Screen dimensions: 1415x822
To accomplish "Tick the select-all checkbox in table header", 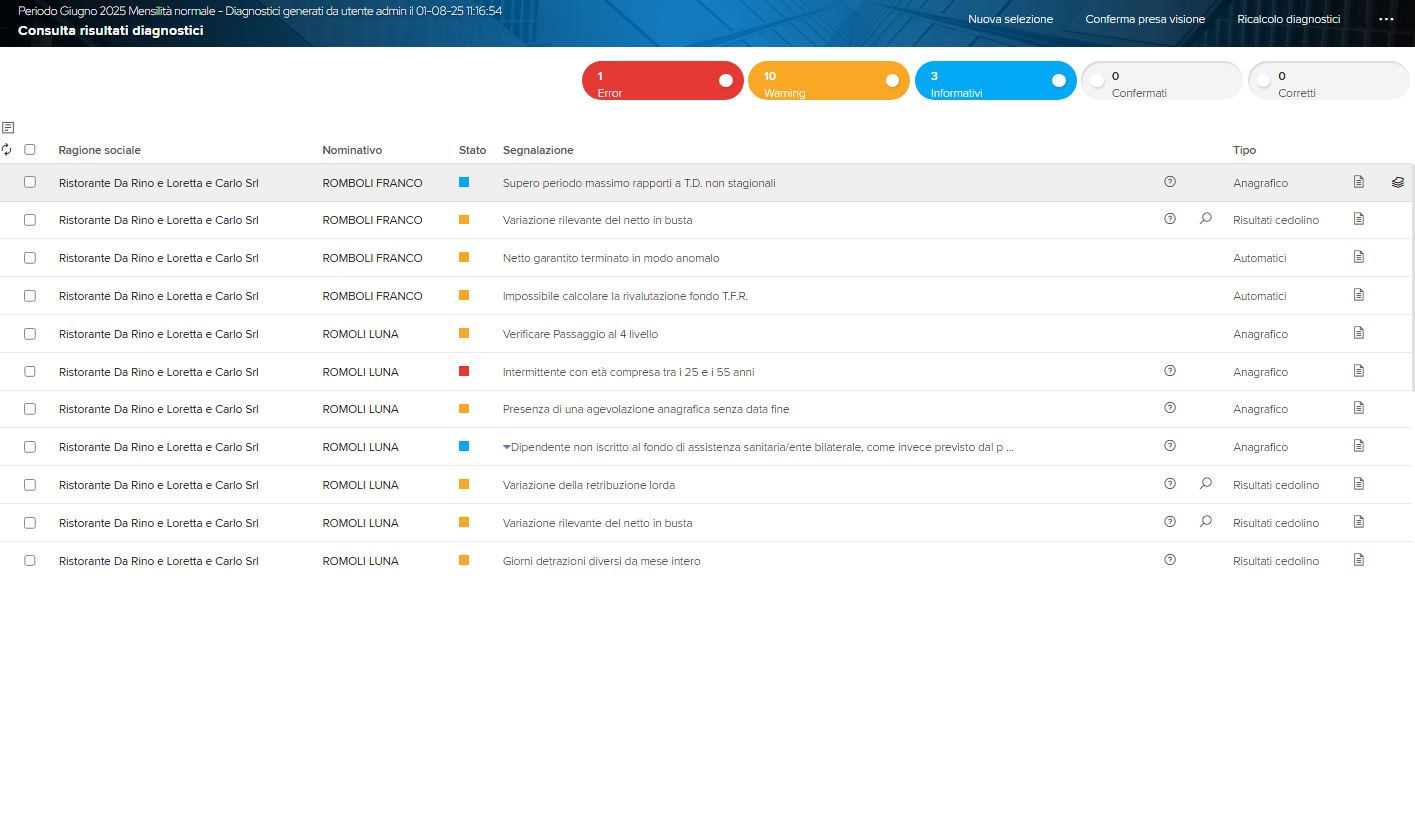I will [30, 149].
